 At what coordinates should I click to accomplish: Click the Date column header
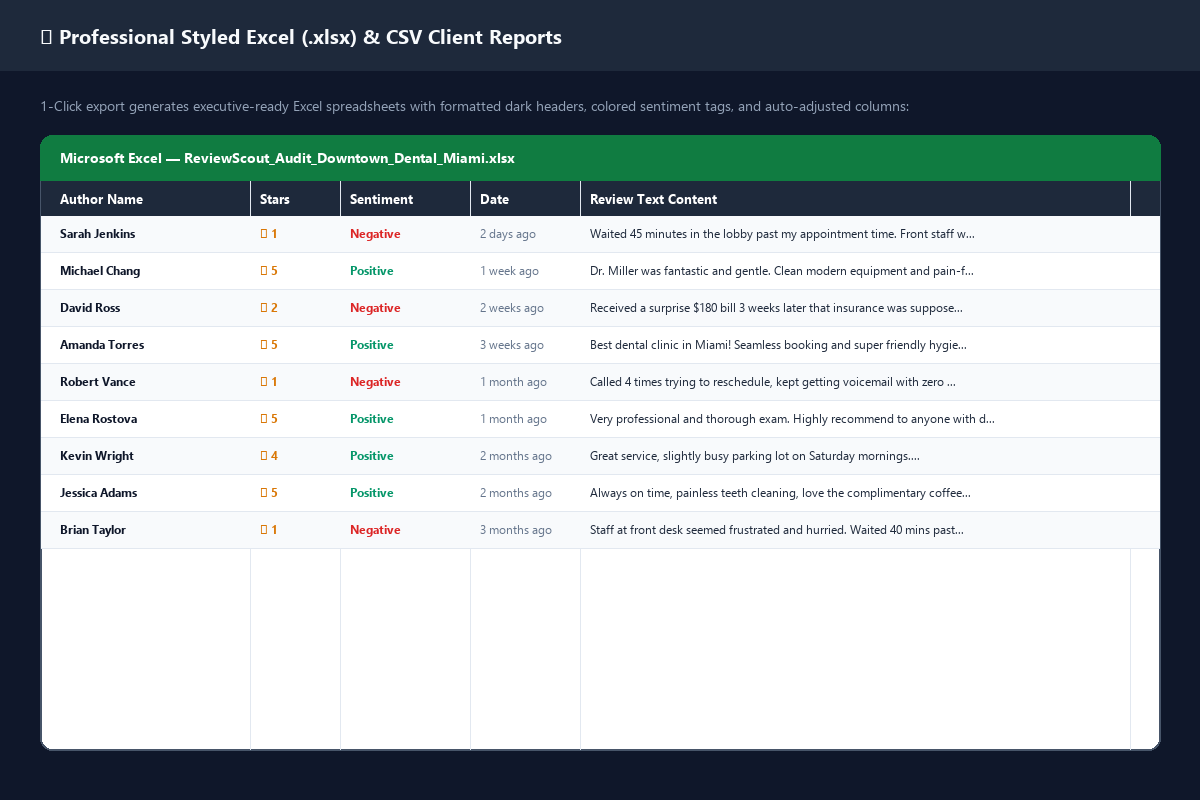point(526,199)
